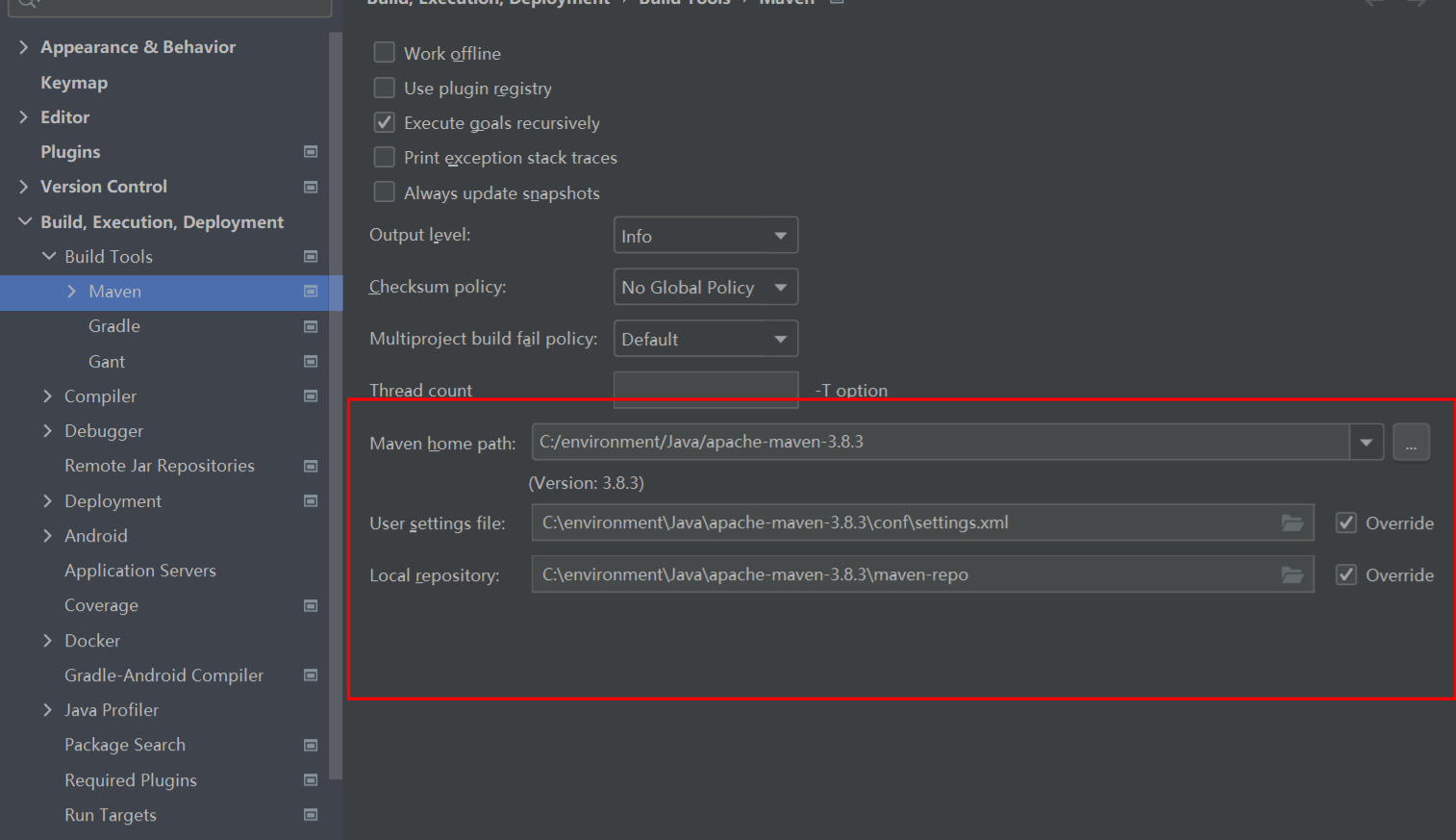
Task: Click project-level icon beside Coverage
Action: tap(311, 606)
